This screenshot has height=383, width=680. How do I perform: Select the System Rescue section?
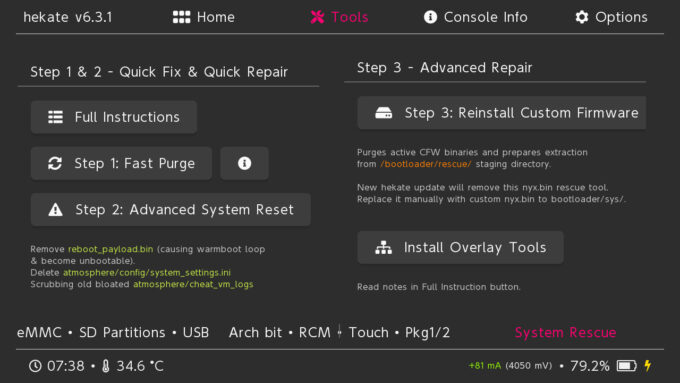[x=565, y=333]
